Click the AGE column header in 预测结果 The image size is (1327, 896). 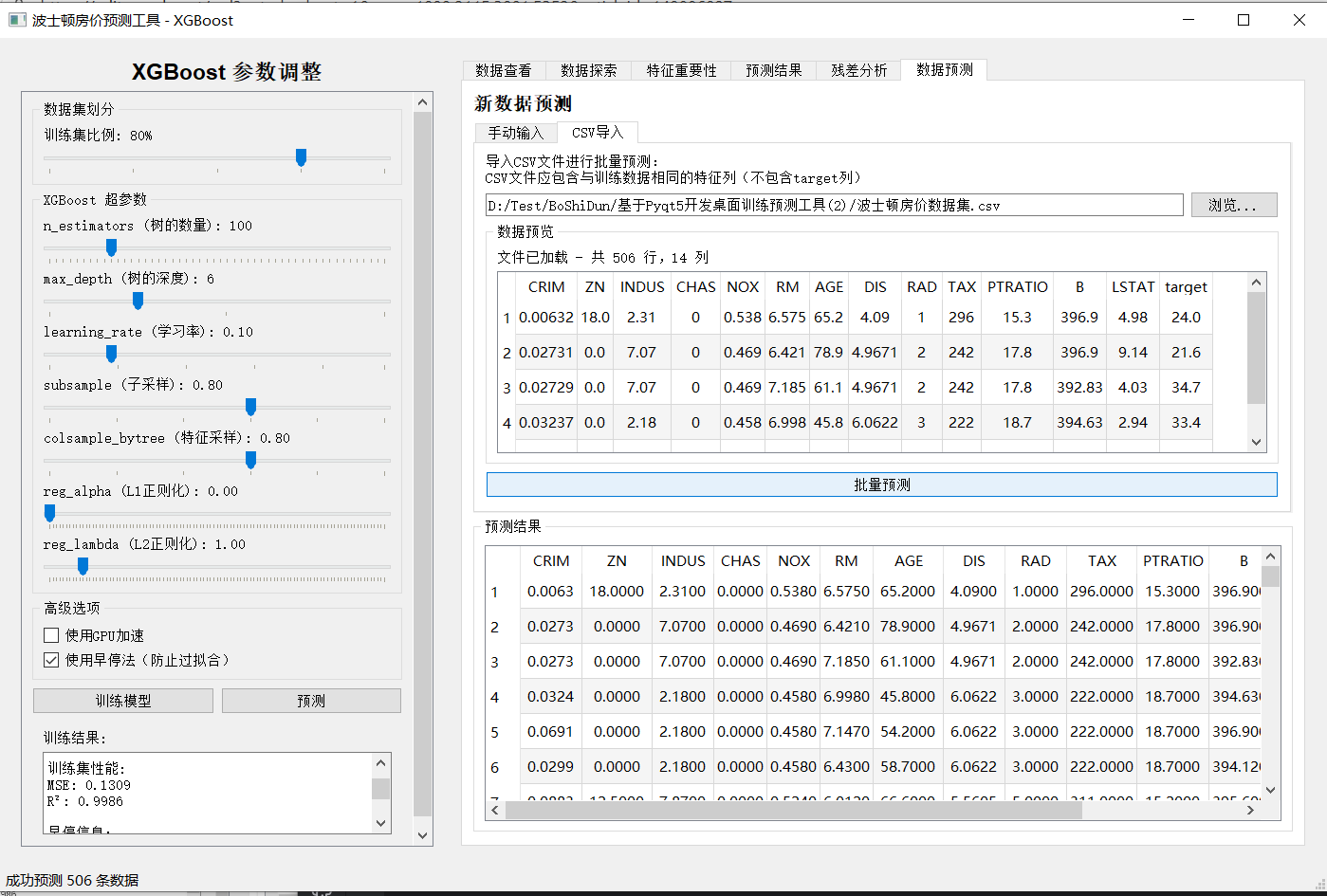pyautogui.click(x=909, y=560)
